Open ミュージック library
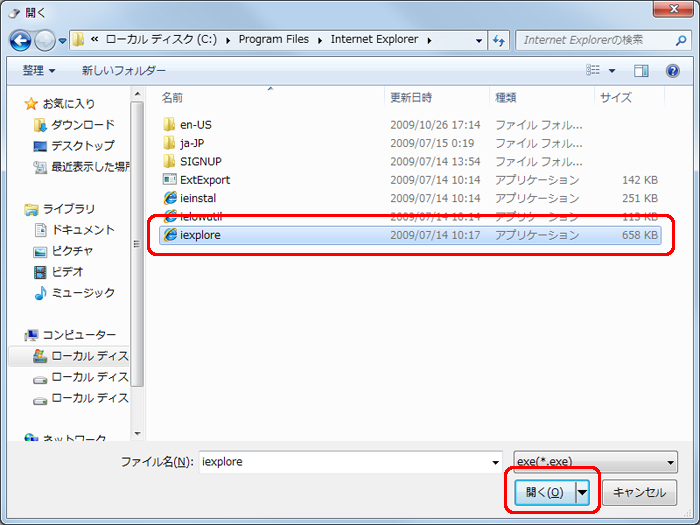 75,292
